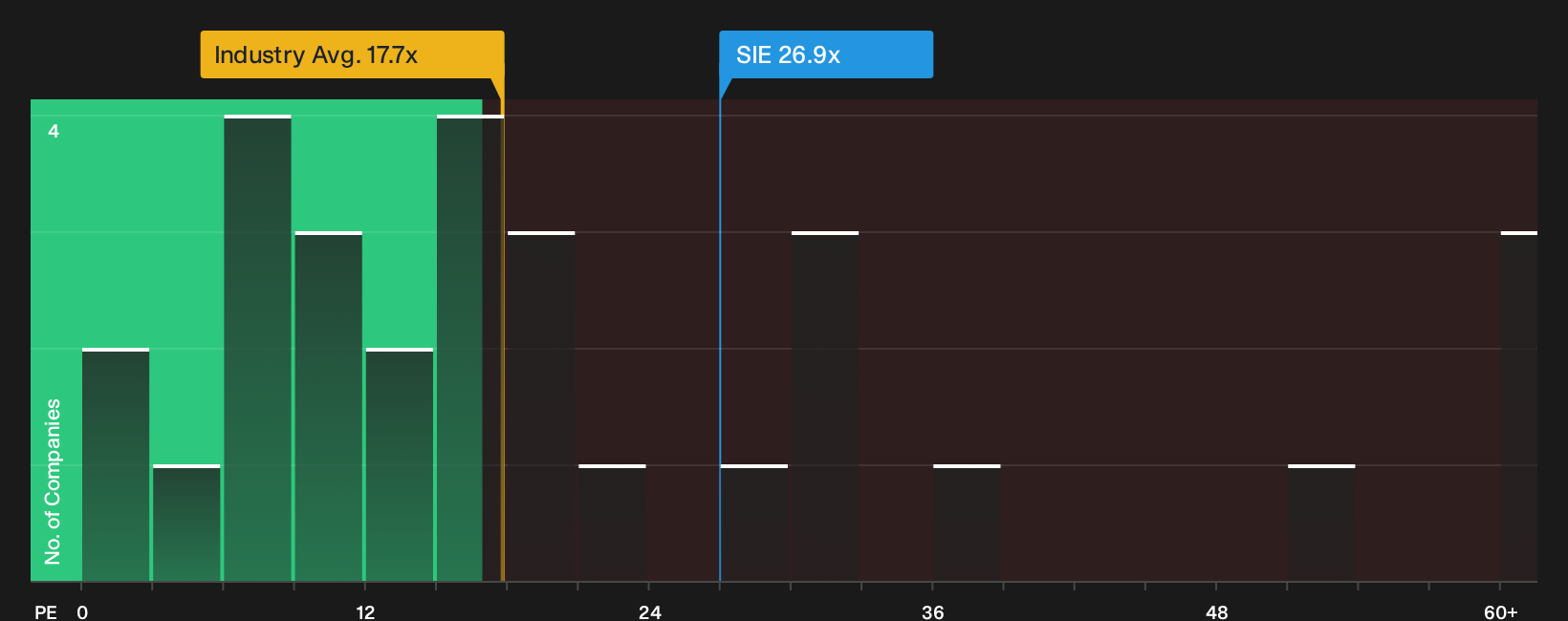Screen dimensions: 1568x621
Task: Click the x-axis label 60+
Action: coord(1501,612)
